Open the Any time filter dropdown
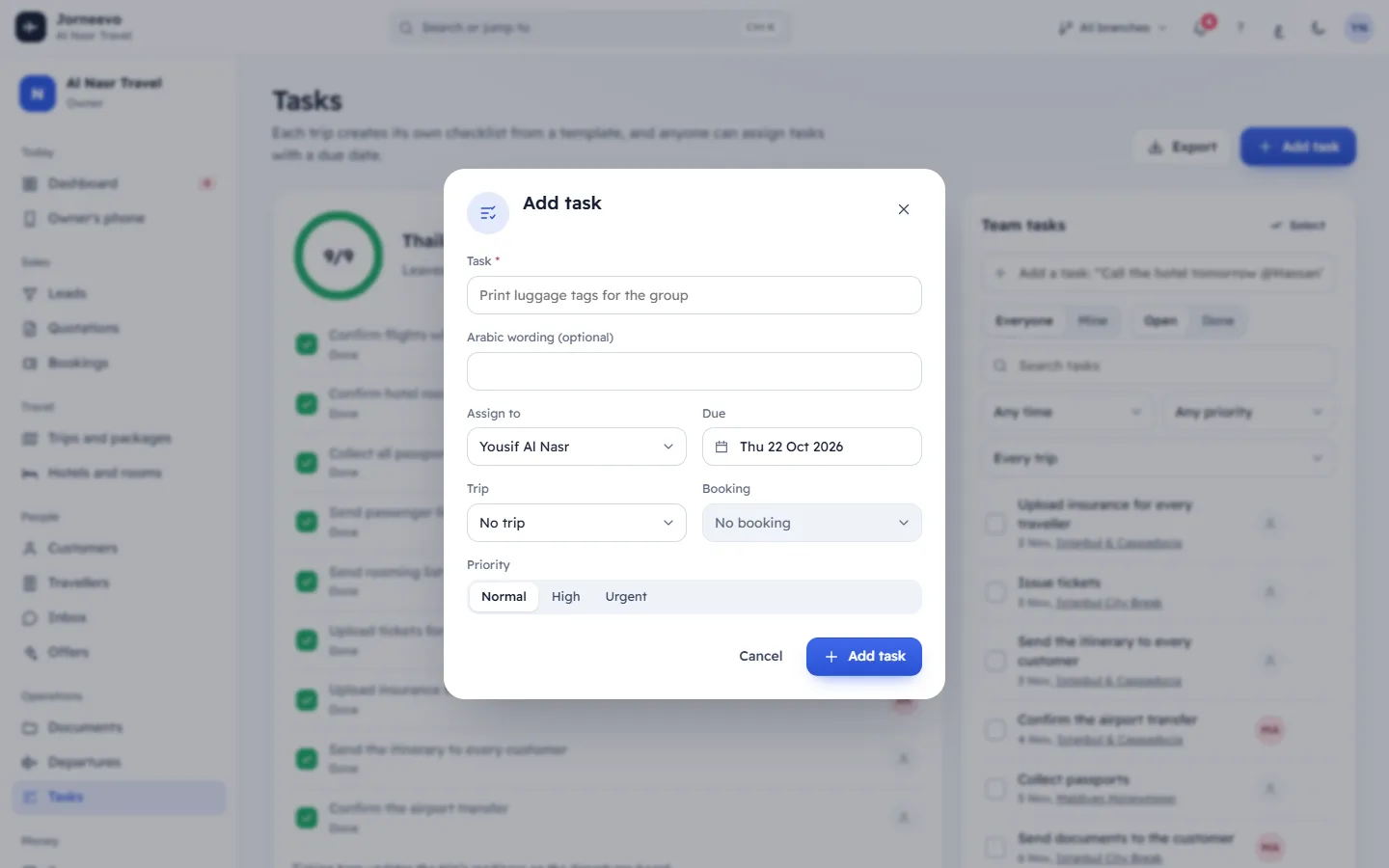Screen dimensions: 1389x868 pyautogui.click(x=1067, y=412)
